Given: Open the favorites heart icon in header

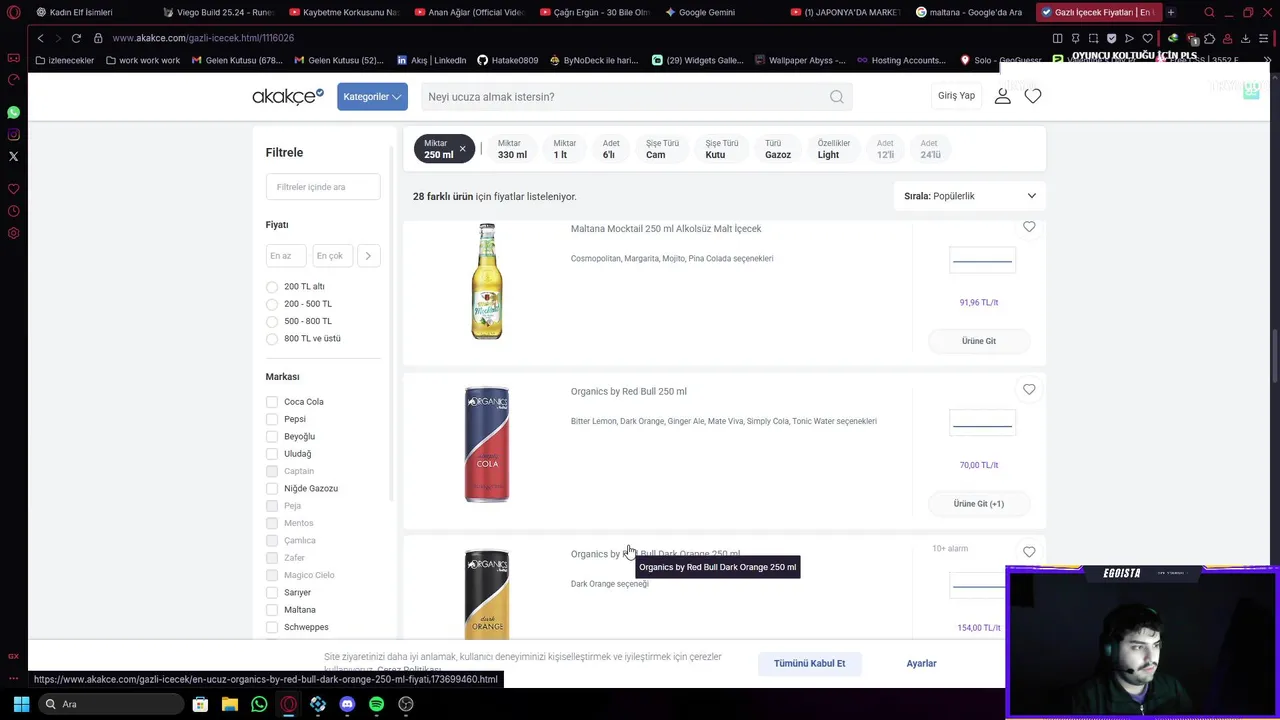Looking at the screenshot, I should (1033, 96).
